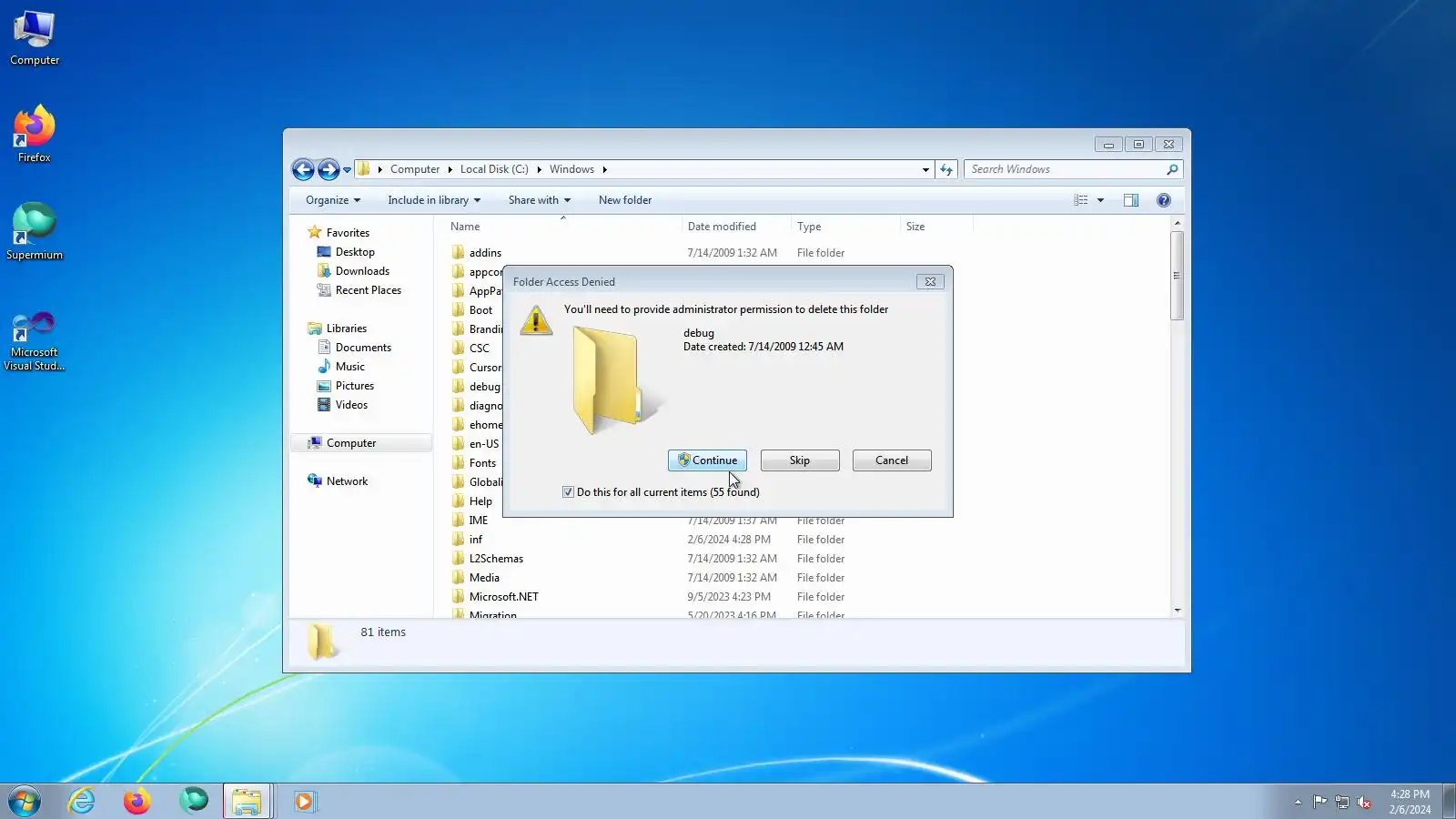Select Network in navigation pane

(x=348, y=481)
